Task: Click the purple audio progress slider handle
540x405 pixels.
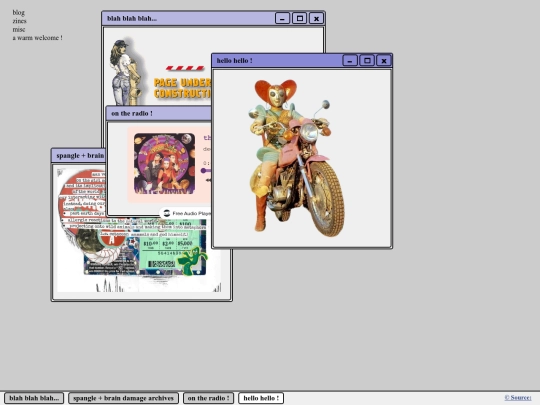Action: tap(204, 170)
